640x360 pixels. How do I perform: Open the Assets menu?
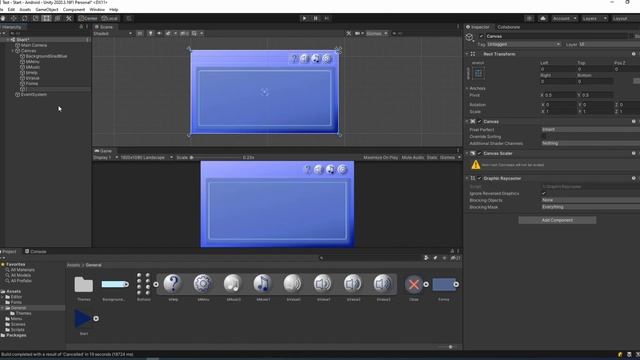point(25,9)
